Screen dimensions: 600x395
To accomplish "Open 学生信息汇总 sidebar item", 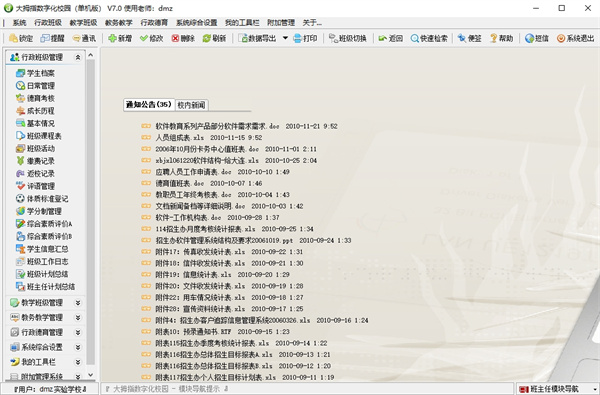I will (42, 249).
